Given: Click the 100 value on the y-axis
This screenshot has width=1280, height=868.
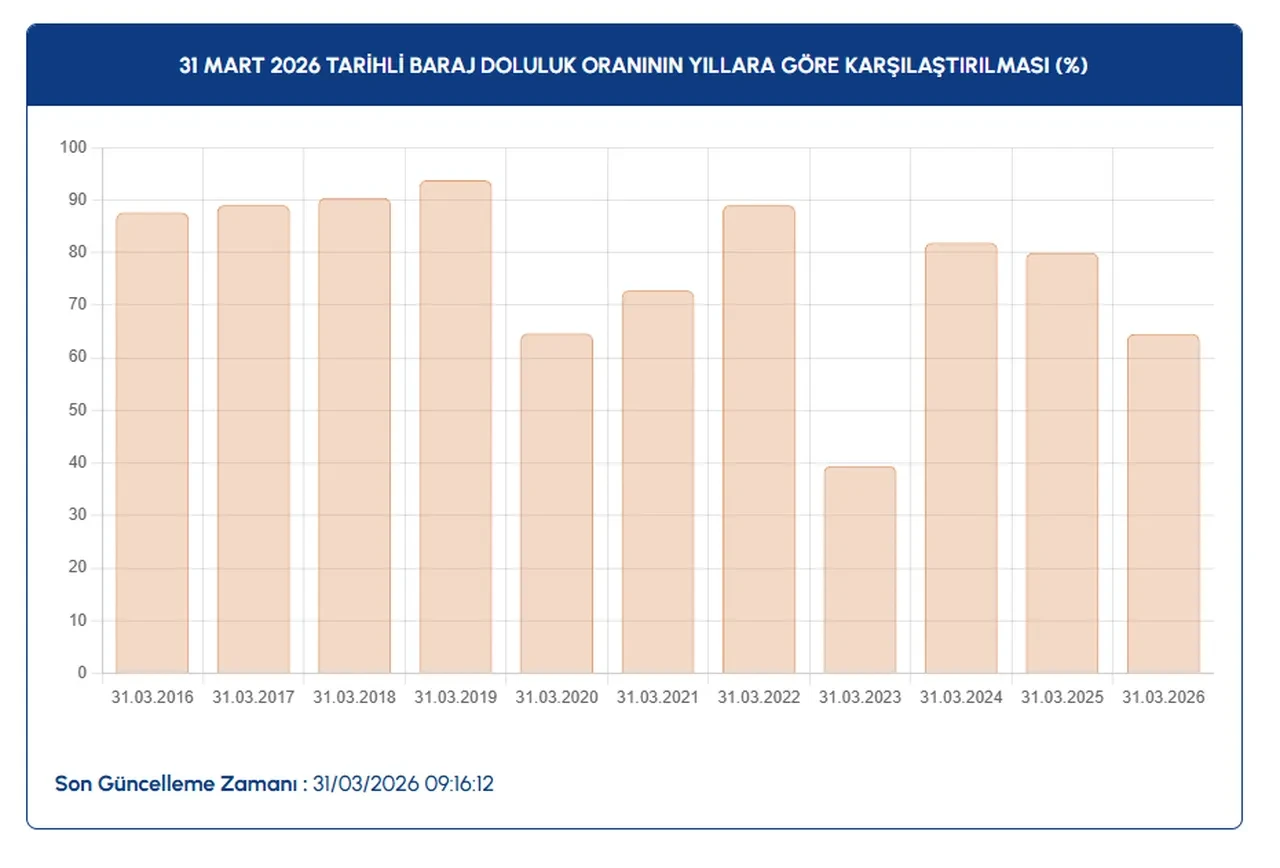Looking at the screenshot, I should pyautogui.click(x=75, y=148).
